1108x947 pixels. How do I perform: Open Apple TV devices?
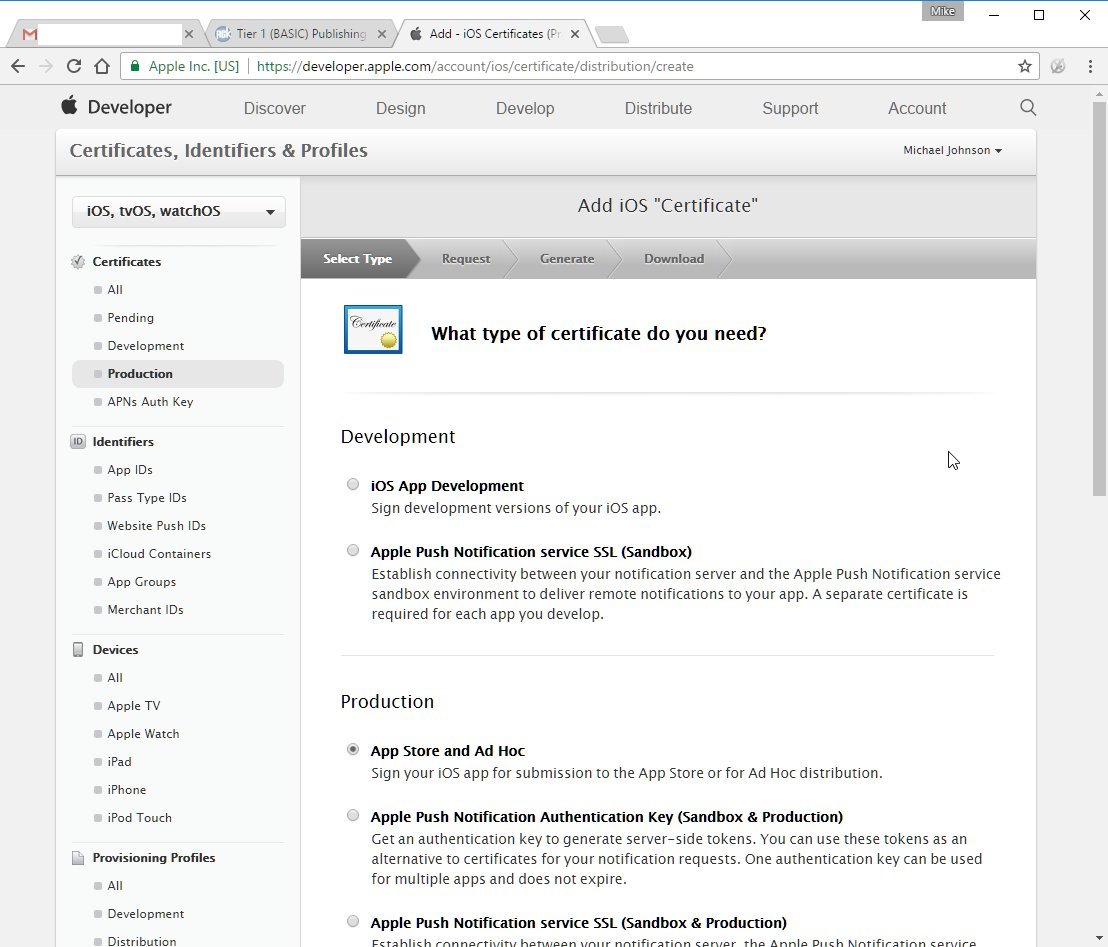pos(134,706)
